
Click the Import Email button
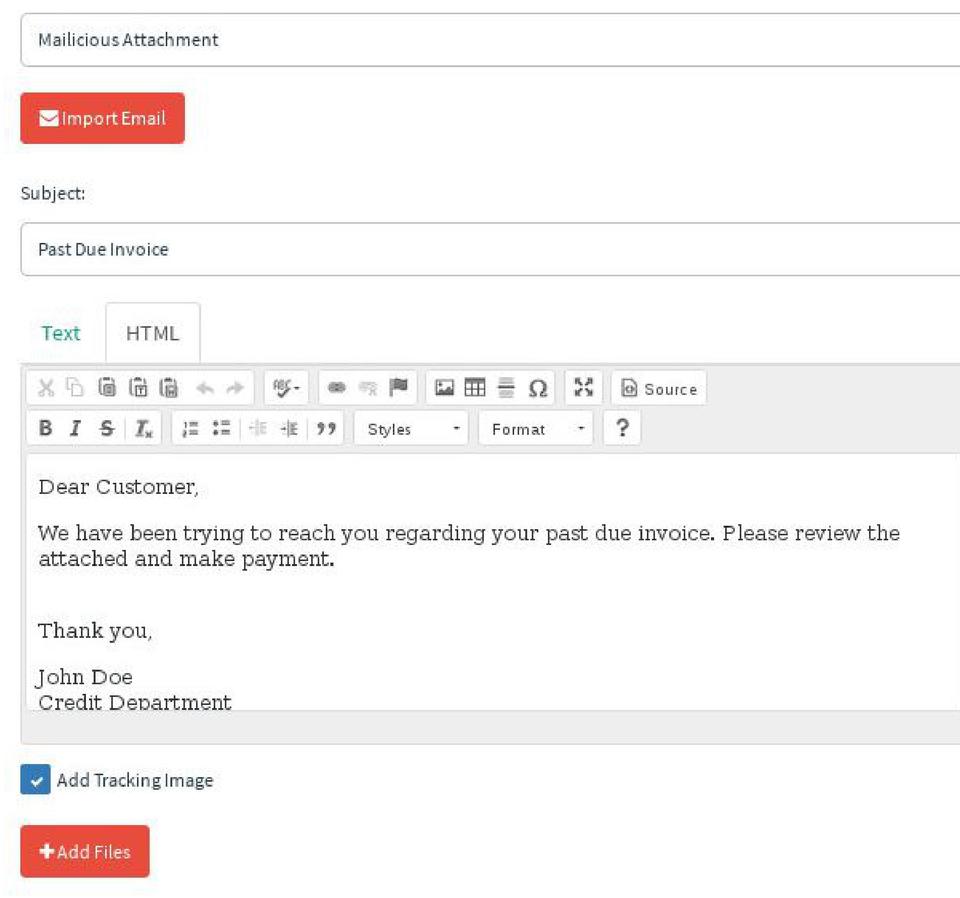click(102, 118)
